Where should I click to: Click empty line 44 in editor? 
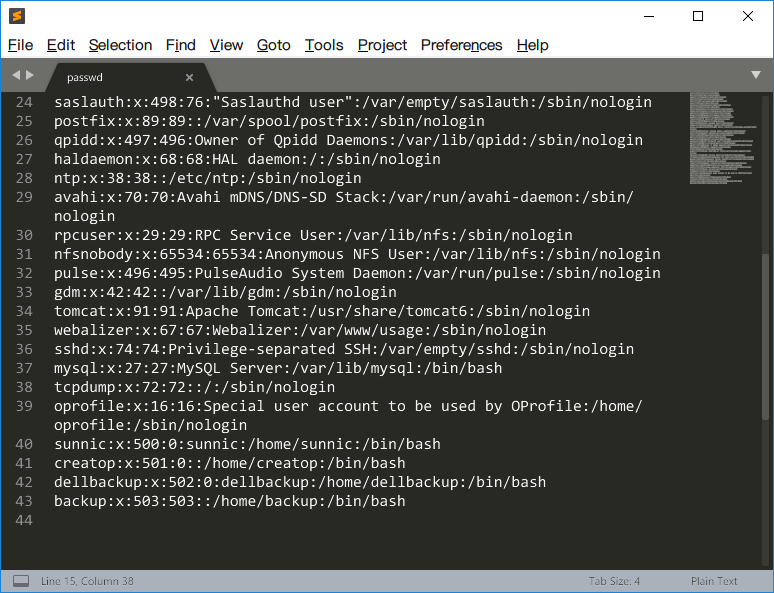(x=370, y=520)
